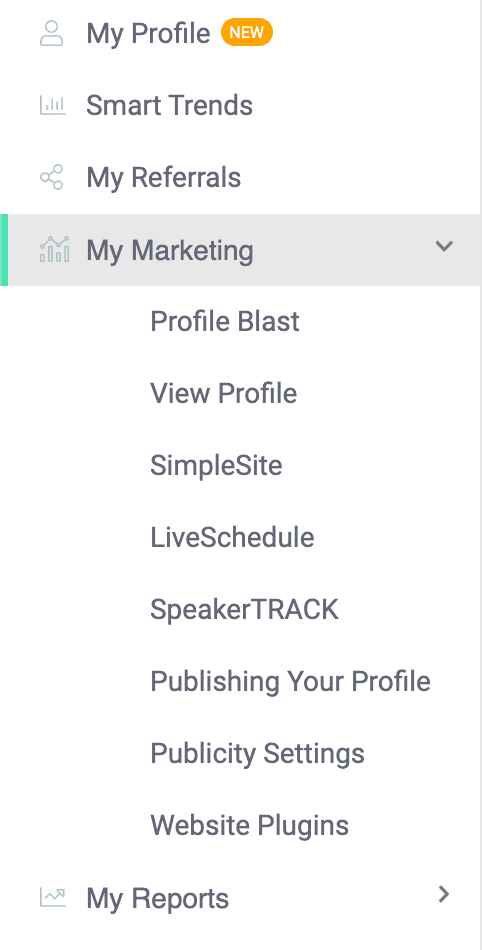Viewport: 482px width, 950px height.
Task: Go to Publishing Your Profile
Action: point(291,682)
